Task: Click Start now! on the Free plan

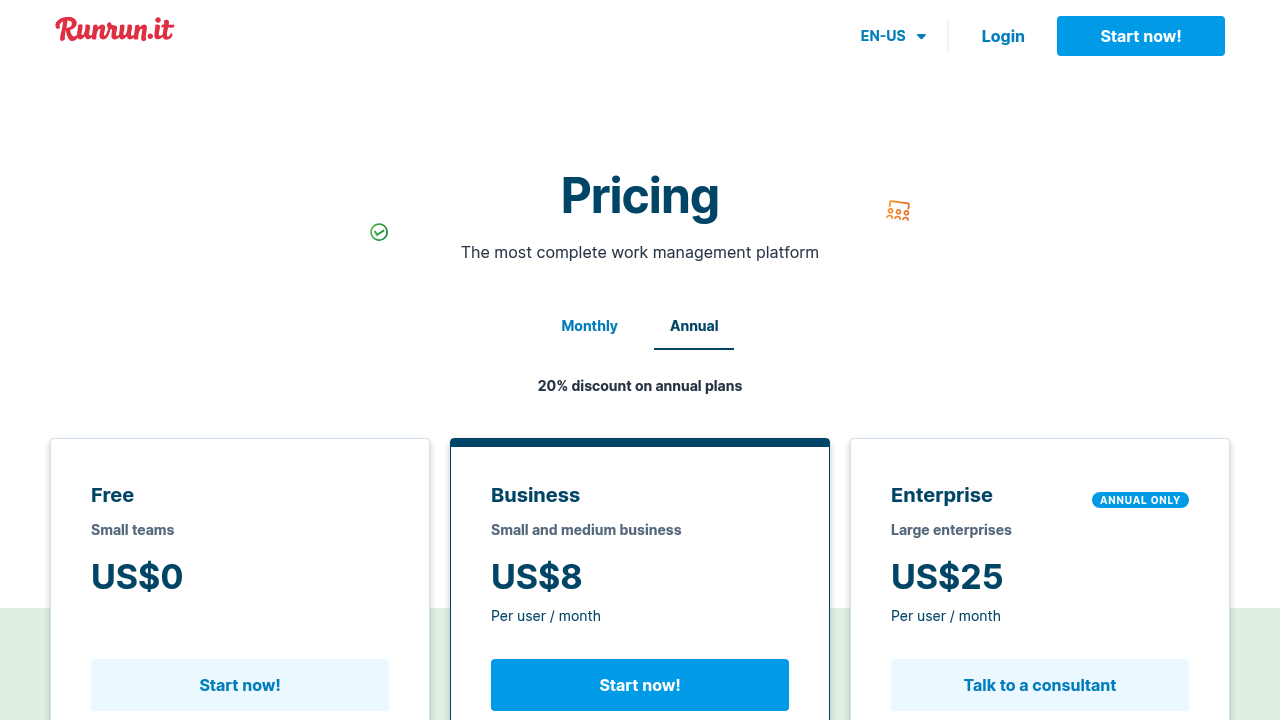Action: (x=240, y=685)
